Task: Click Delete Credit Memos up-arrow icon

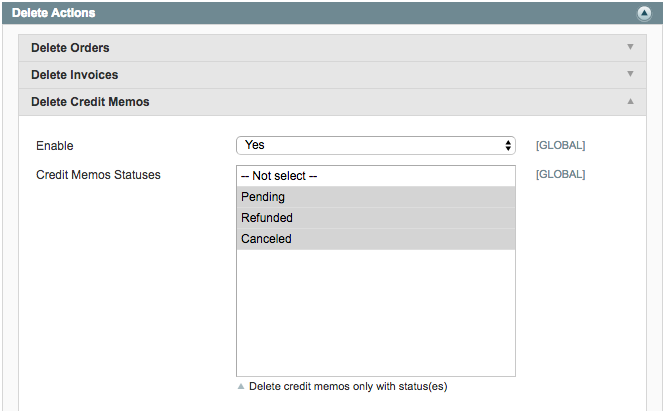Action: click(630, 101)
